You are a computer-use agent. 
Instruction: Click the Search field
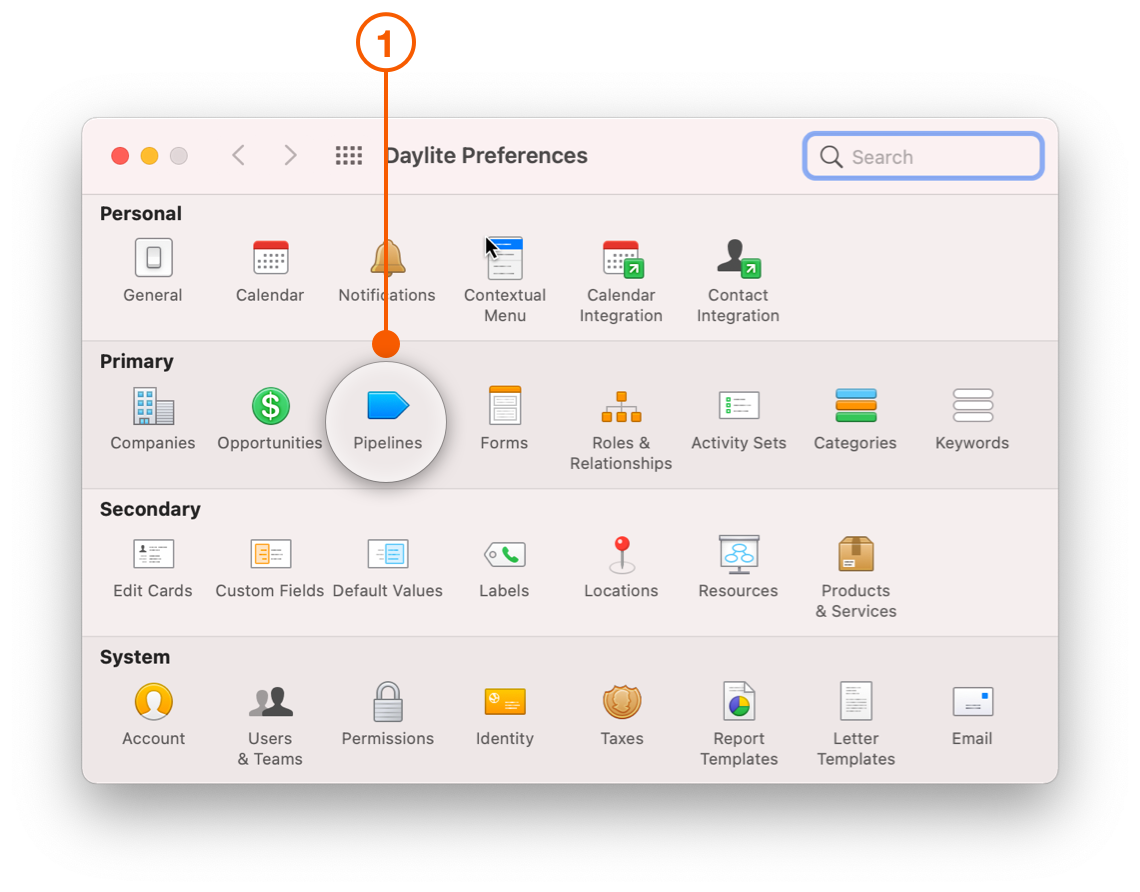tap(923, 156)
